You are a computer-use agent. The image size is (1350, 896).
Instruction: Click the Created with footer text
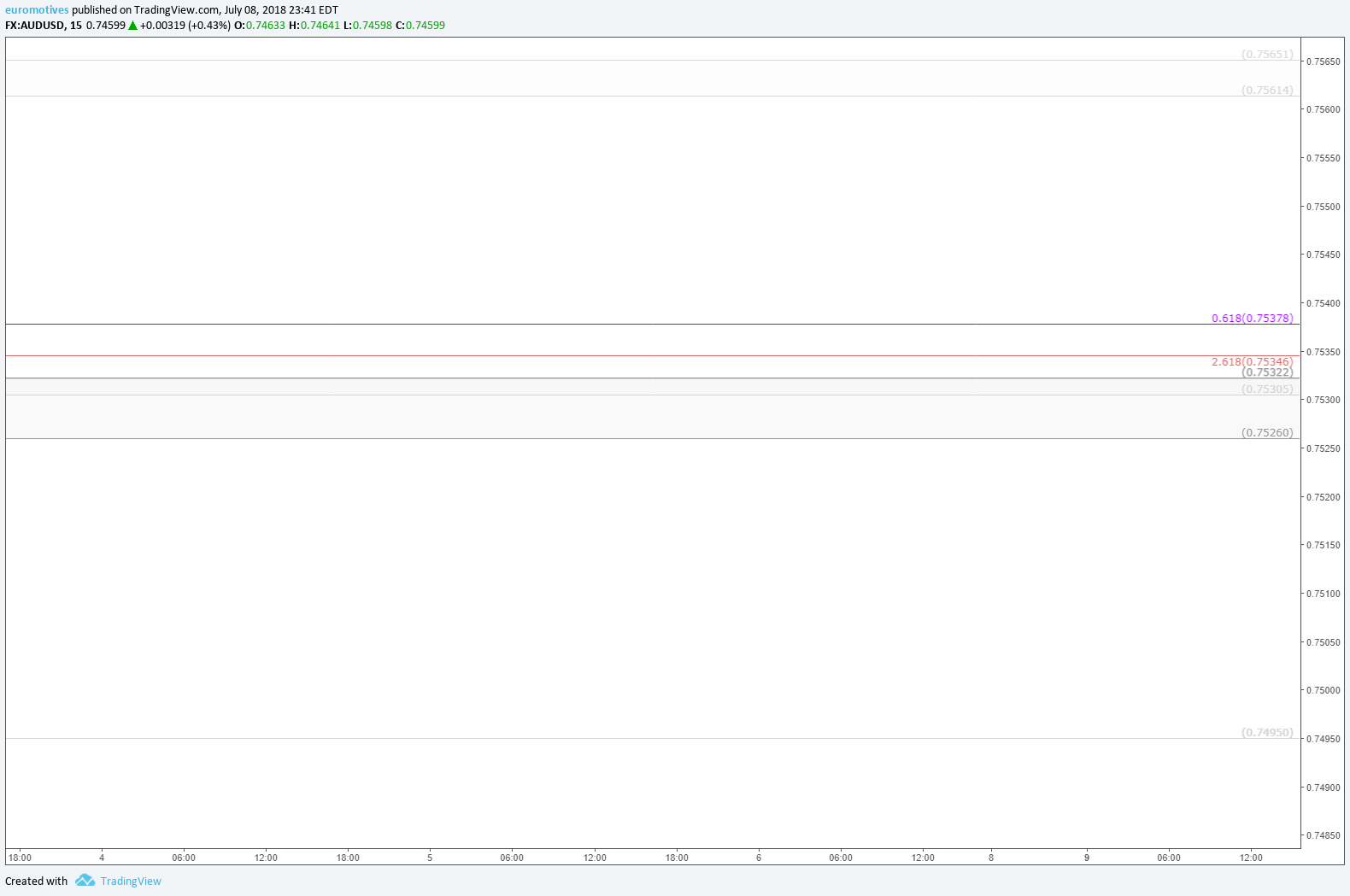(36, 881)
